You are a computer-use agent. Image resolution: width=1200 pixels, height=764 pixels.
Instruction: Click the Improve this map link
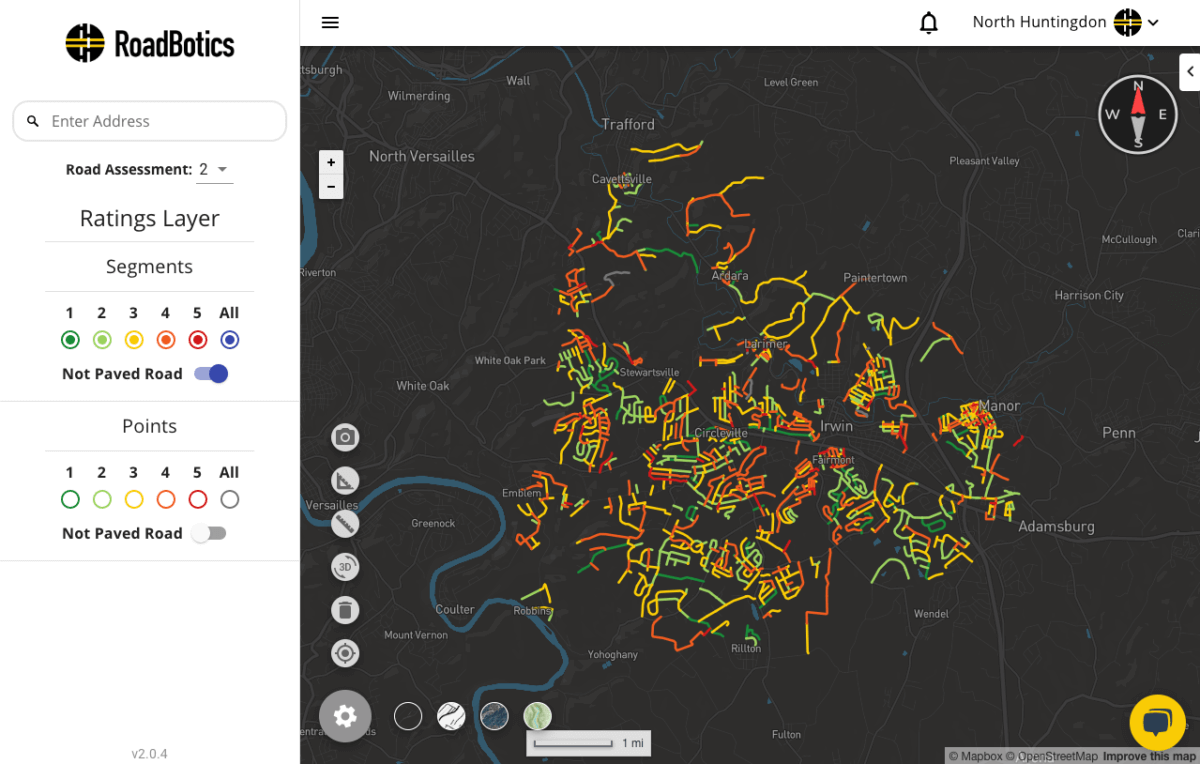click(1149, 756)
